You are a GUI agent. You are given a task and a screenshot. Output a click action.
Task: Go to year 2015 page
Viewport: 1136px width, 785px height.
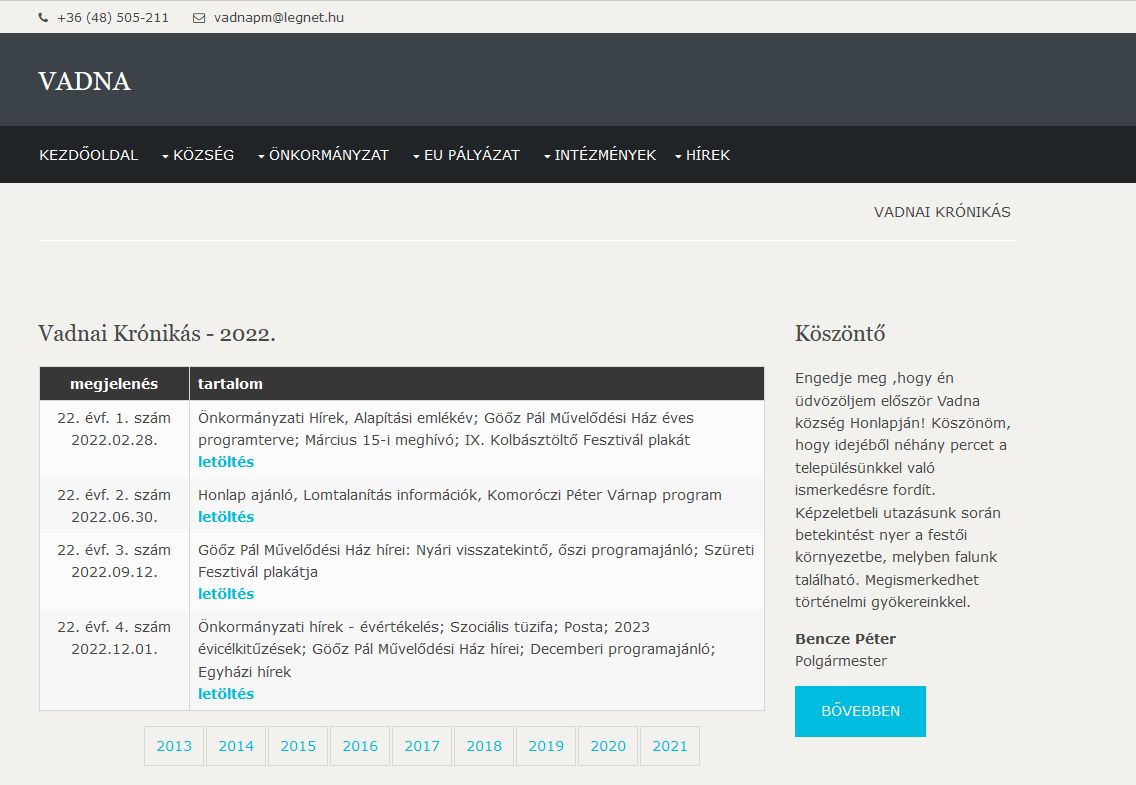coord(298,746)
